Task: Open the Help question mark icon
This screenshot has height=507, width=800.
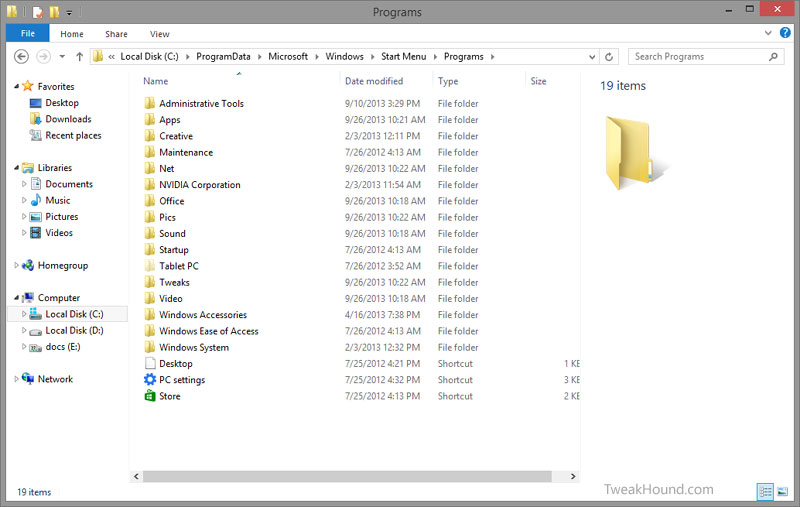Action: point(785,33)
